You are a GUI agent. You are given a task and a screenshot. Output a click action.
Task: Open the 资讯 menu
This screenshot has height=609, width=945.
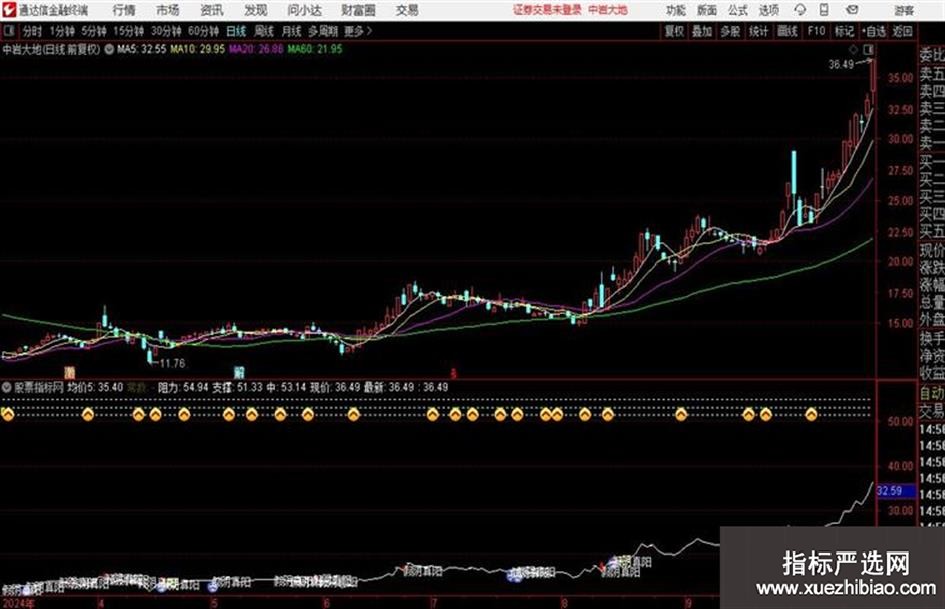[x=212, y=10]
